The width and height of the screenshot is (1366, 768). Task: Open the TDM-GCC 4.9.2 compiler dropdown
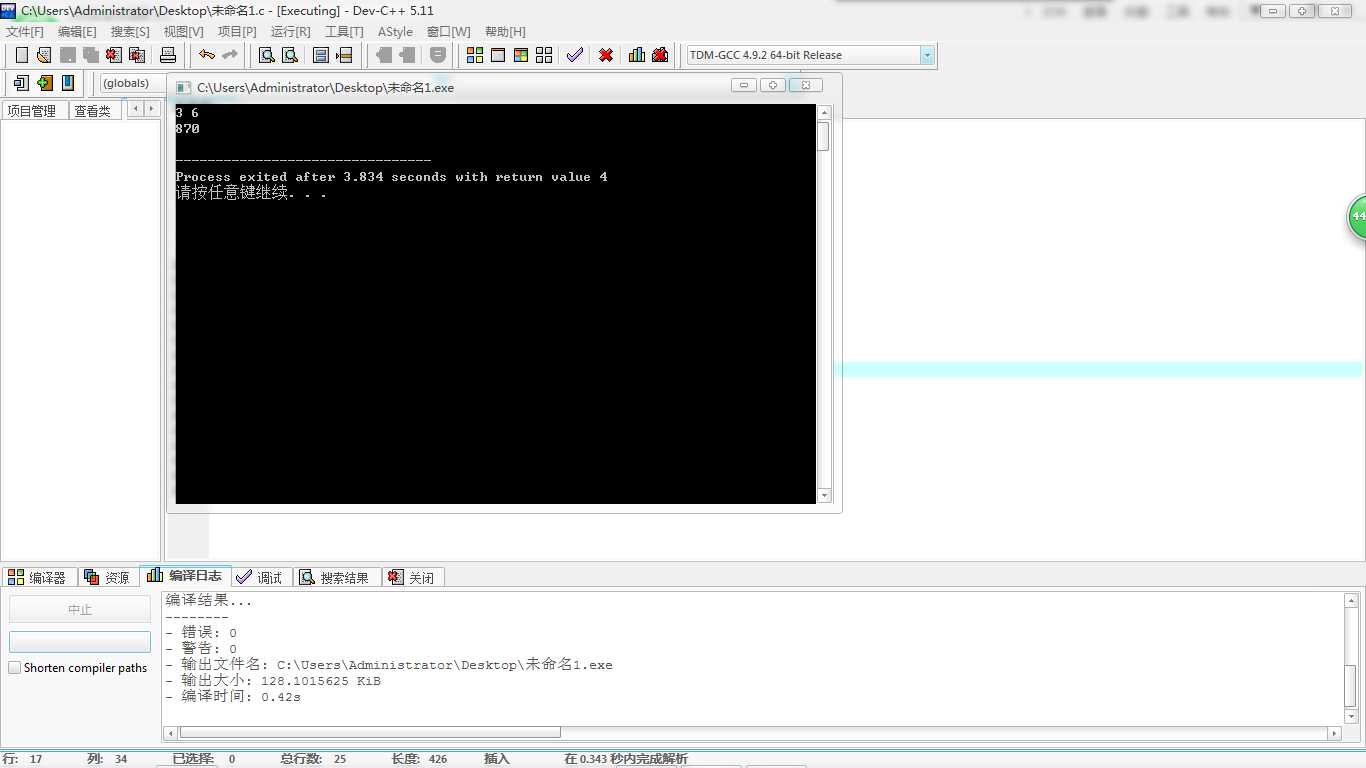tap(927, 55)
